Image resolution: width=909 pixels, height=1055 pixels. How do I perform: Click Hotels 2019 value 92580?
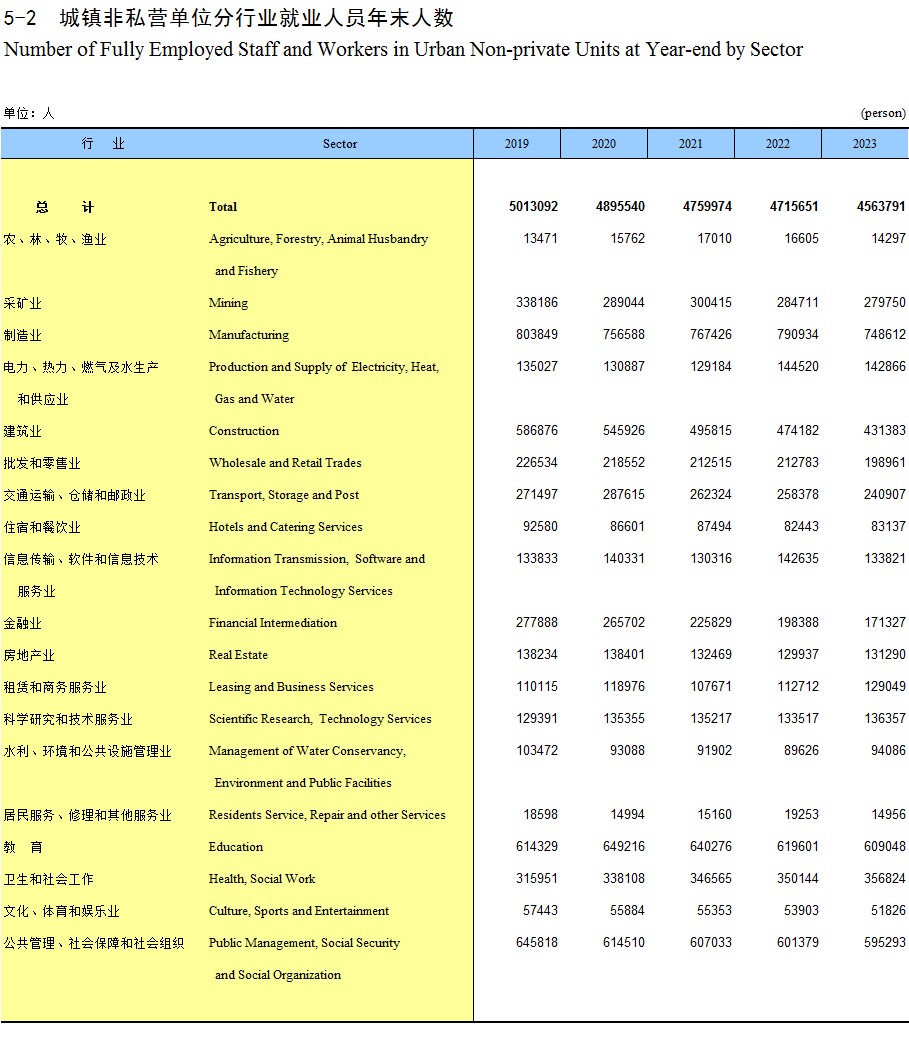tap(540, 526)
